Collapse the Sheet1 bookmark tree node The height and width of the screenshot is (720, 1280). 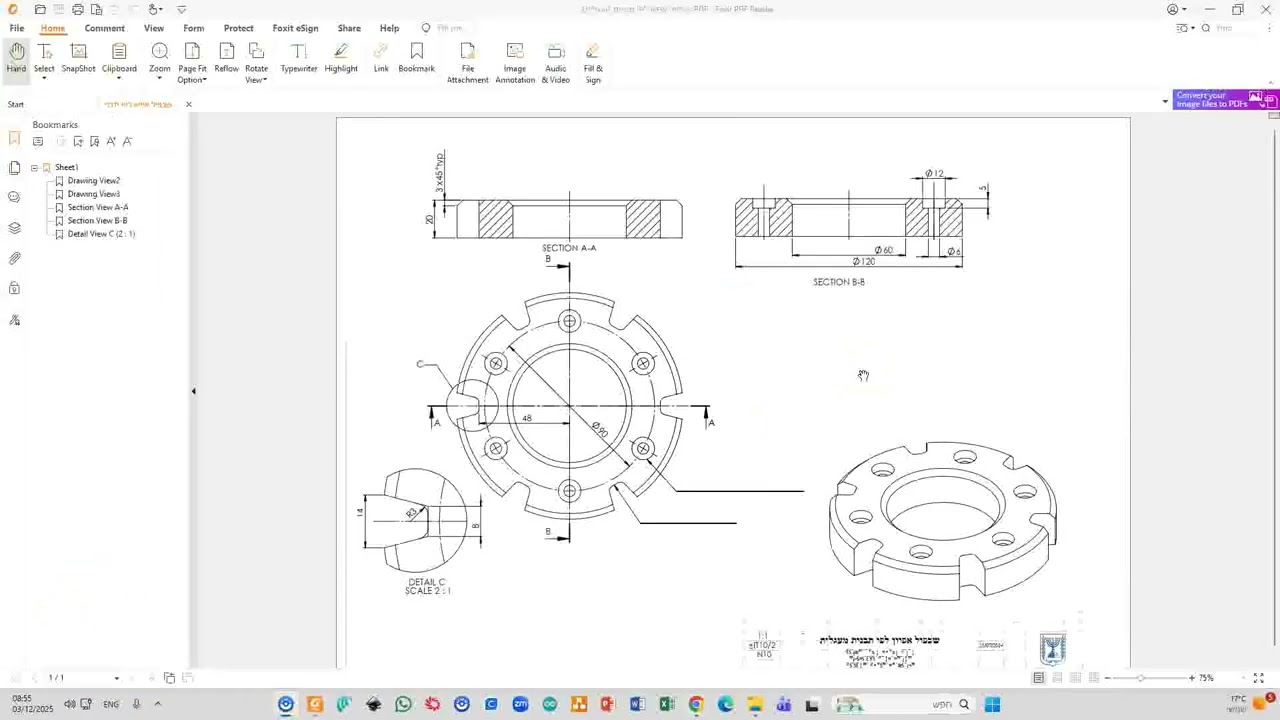click(x=34, y=167)
